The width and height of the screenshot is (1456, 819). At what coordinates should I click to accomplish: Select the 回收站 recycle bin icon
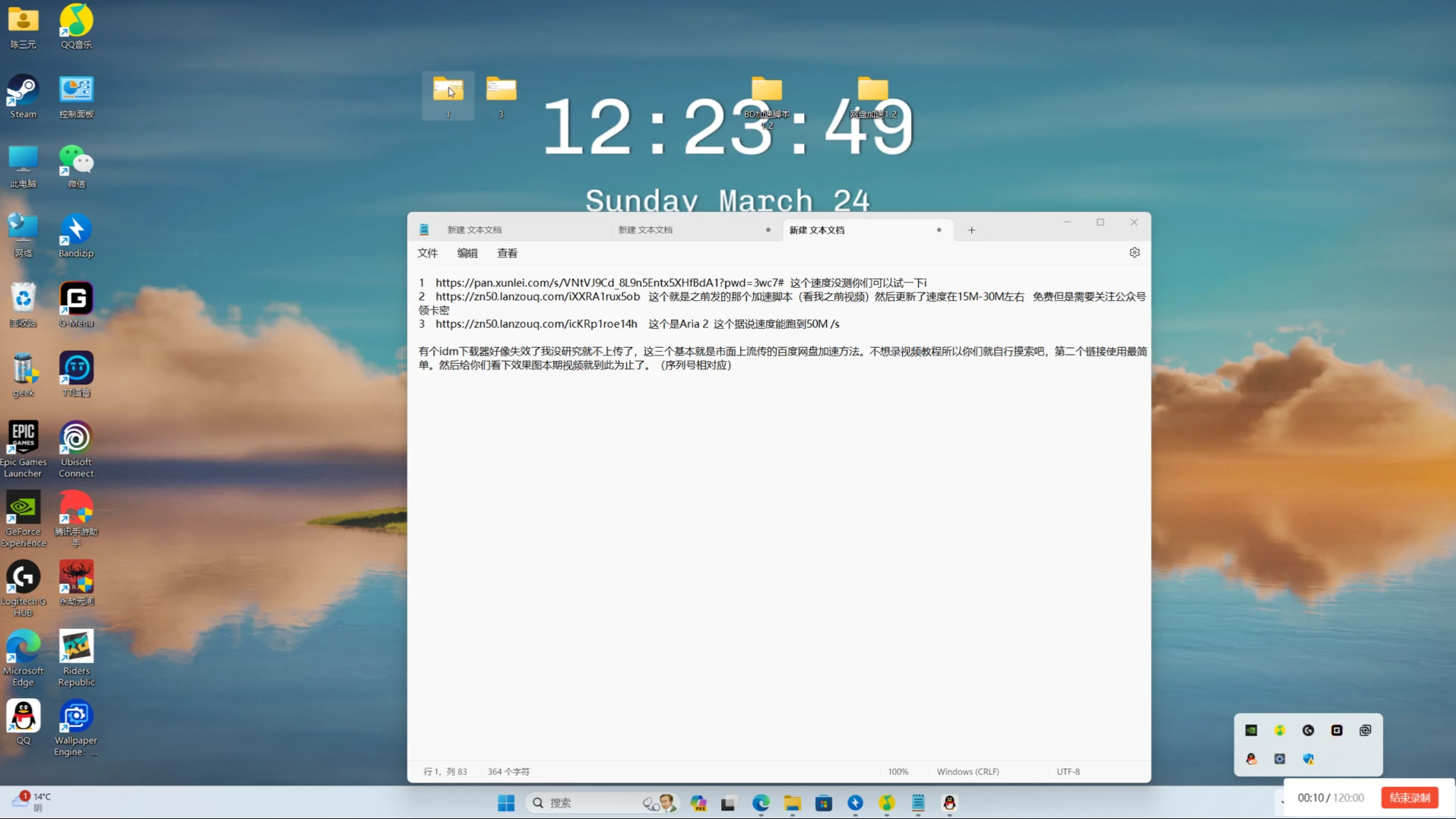pyautogui.click(x=23, y=305)
